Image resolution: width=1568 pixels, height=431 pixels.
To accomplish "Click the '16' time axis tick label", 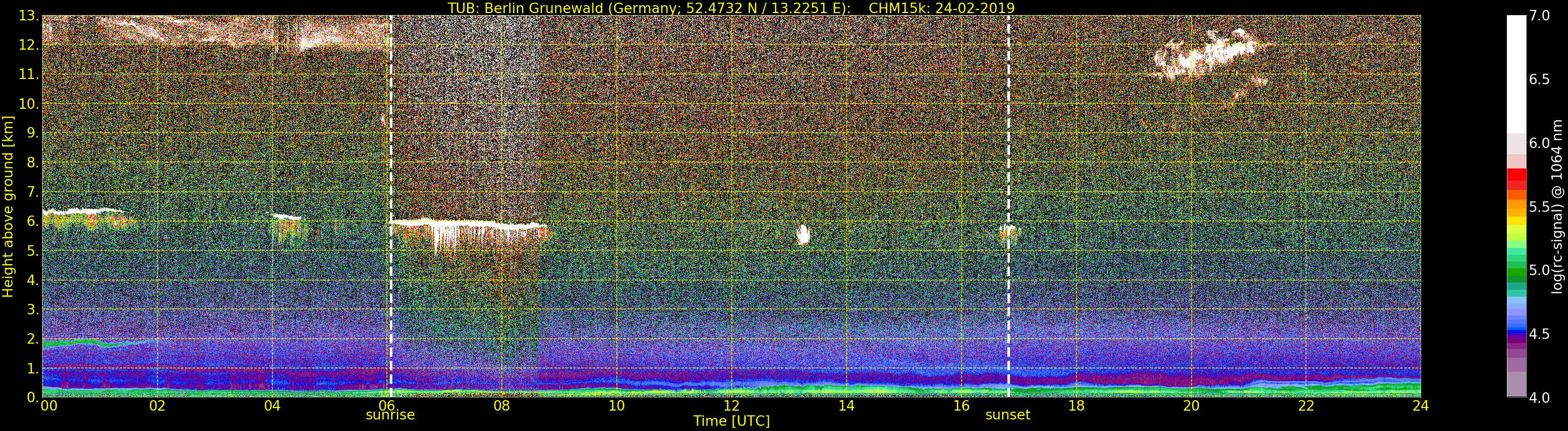I will point(961,406).
